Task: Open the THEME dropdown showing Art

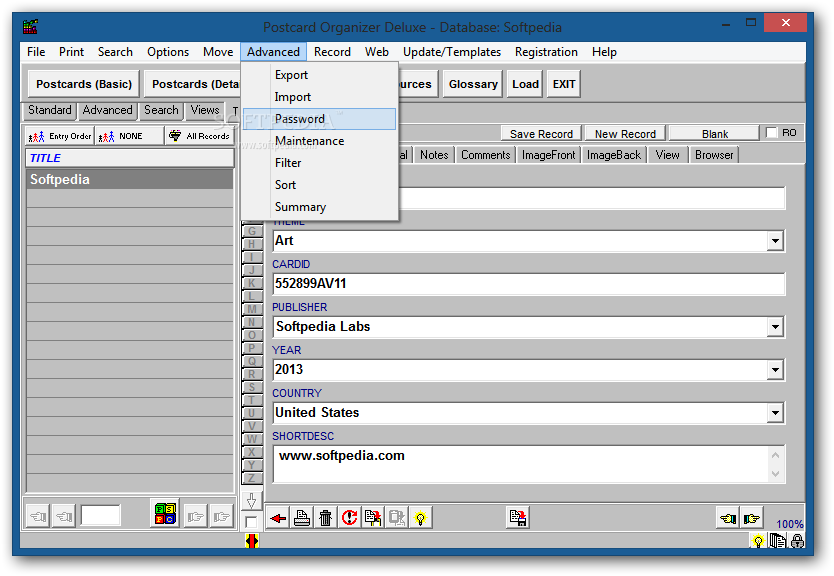Action: tap(775, 241)
